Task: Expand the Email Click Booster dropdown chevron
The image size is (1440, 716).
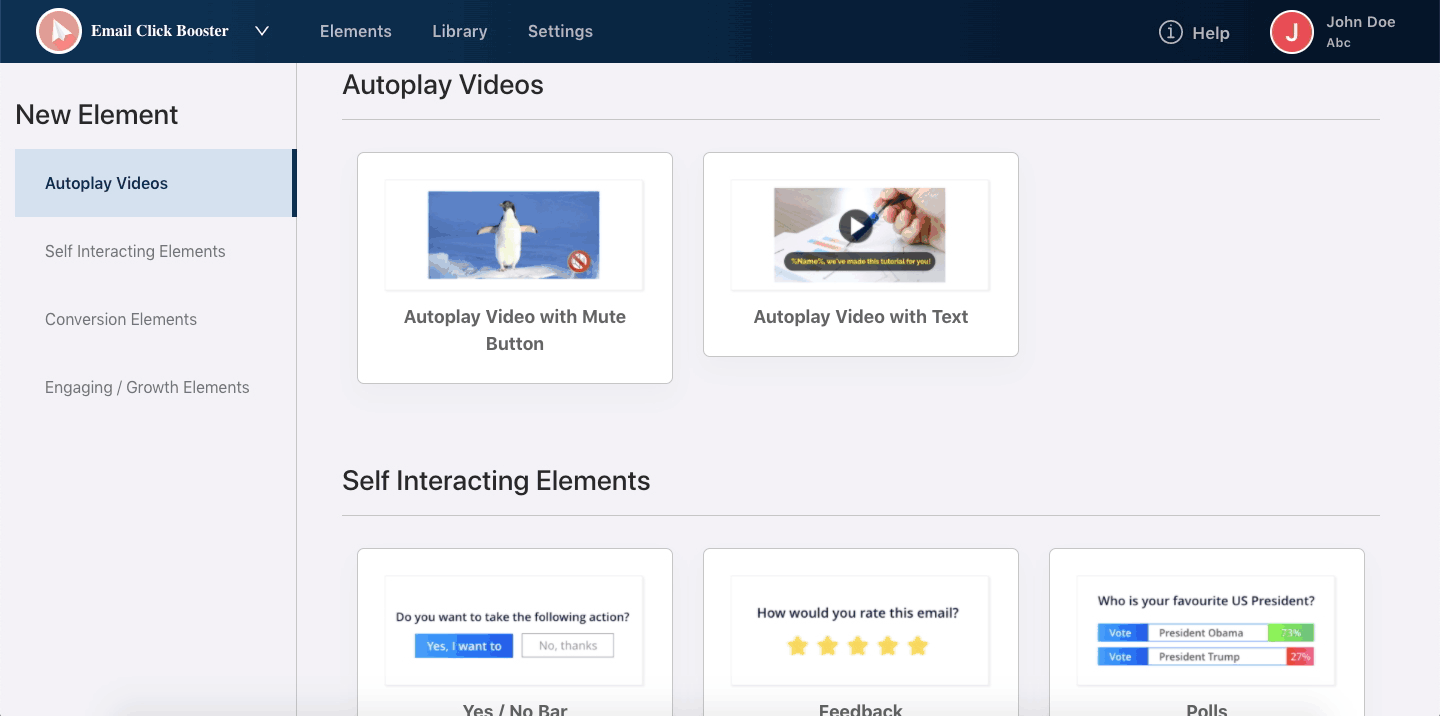Action: coord(262,31)
